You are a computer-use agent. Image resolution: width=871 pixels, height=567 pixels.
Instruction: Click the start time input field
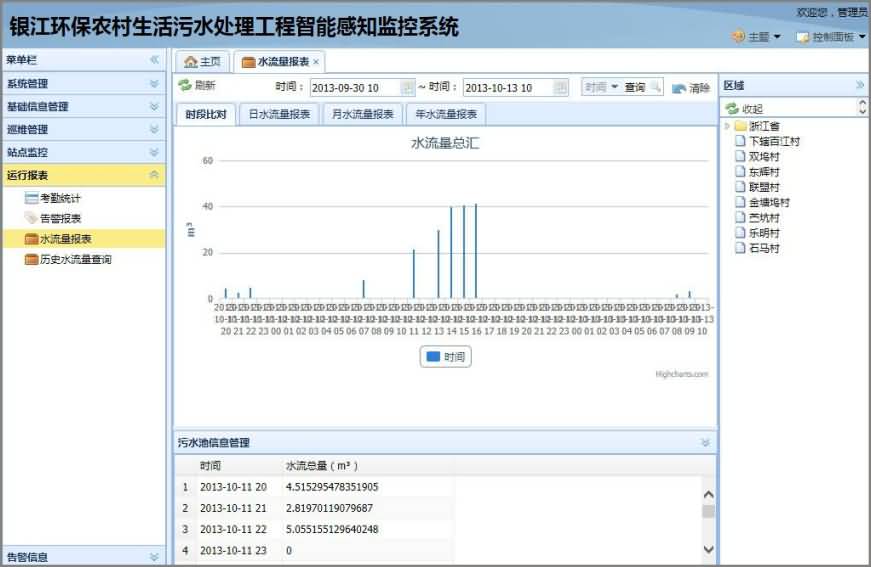(x=355, y=88)
